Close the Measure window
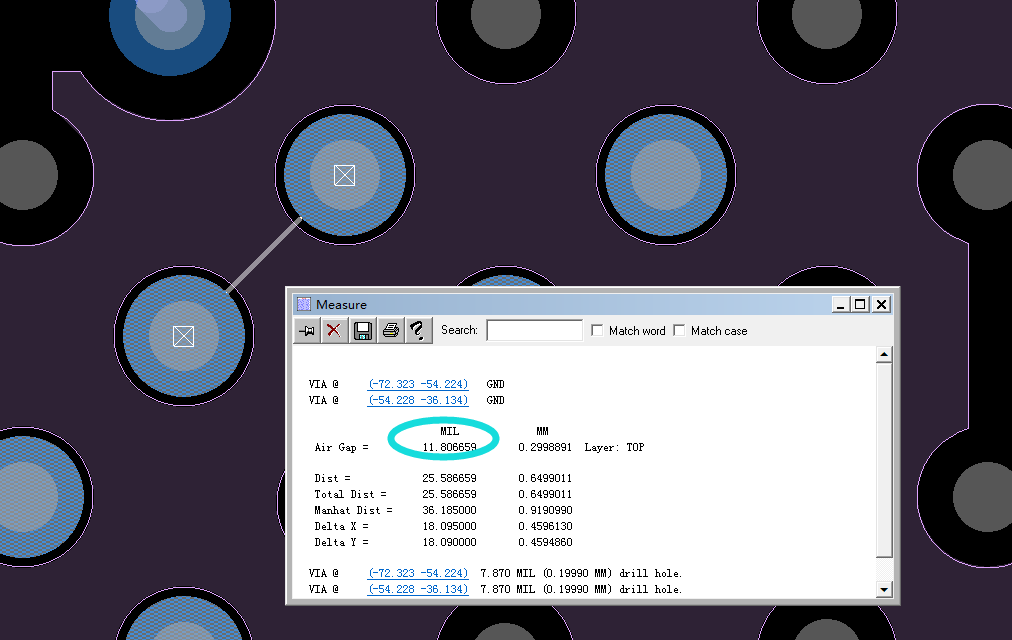 882,305
